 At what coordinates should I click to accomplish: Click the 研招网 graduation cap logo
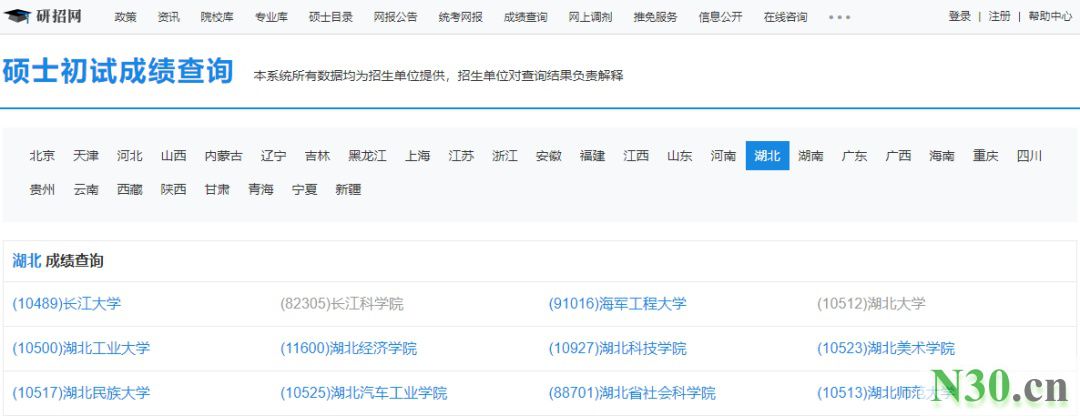[x=42, y=16]
